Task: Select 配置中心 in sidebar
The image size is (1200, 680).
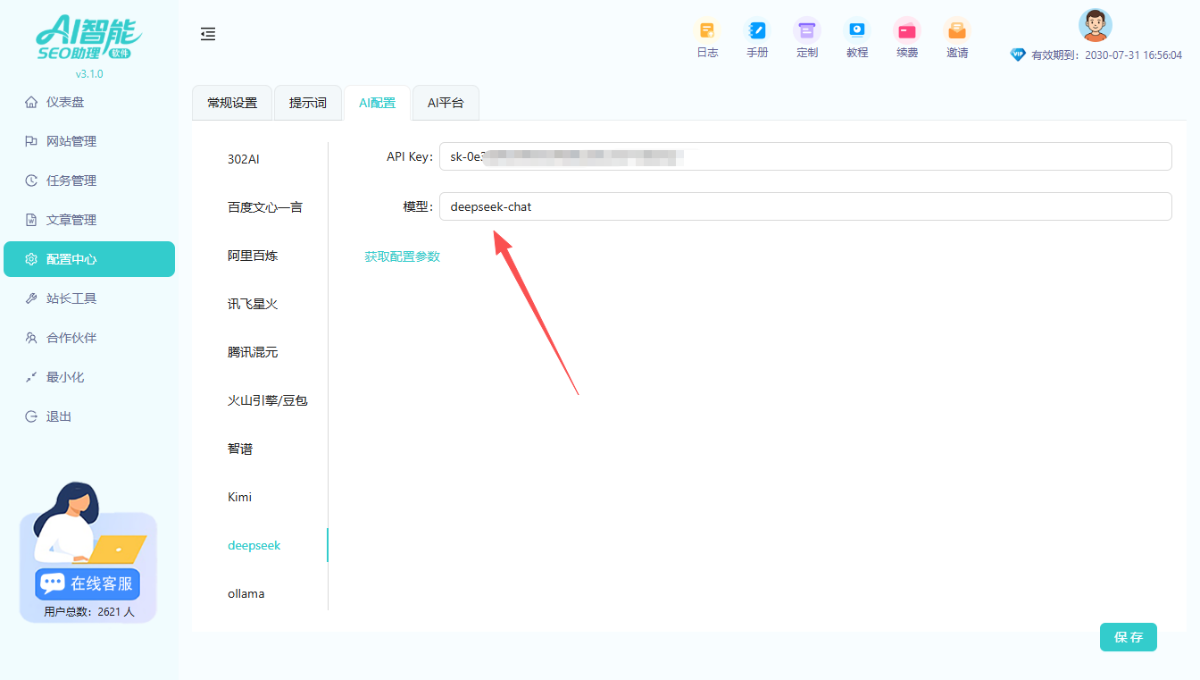Action: coord(89,259)
